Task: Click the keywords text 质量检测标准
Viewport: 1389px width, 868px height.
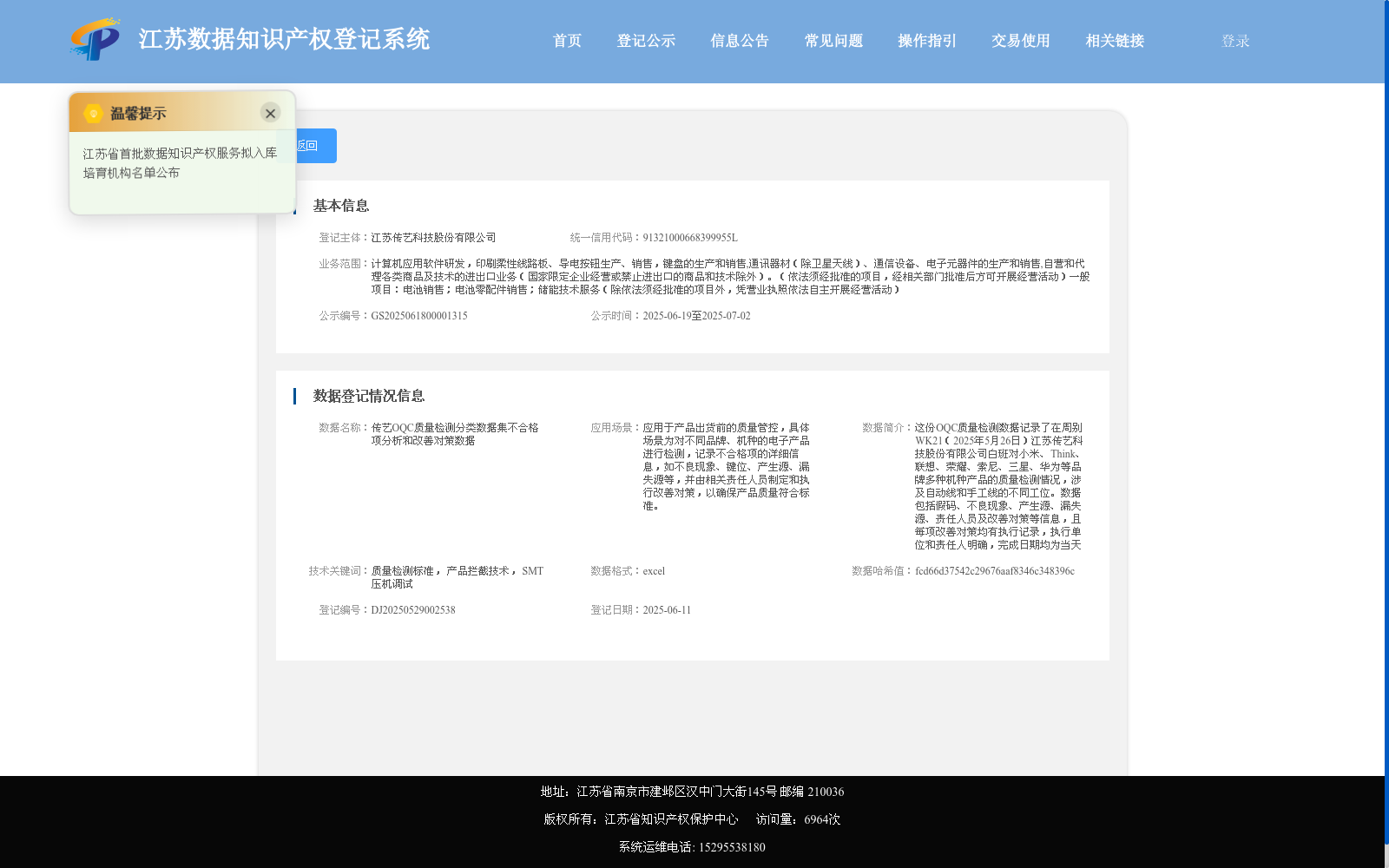Action: tap(402, 571)
